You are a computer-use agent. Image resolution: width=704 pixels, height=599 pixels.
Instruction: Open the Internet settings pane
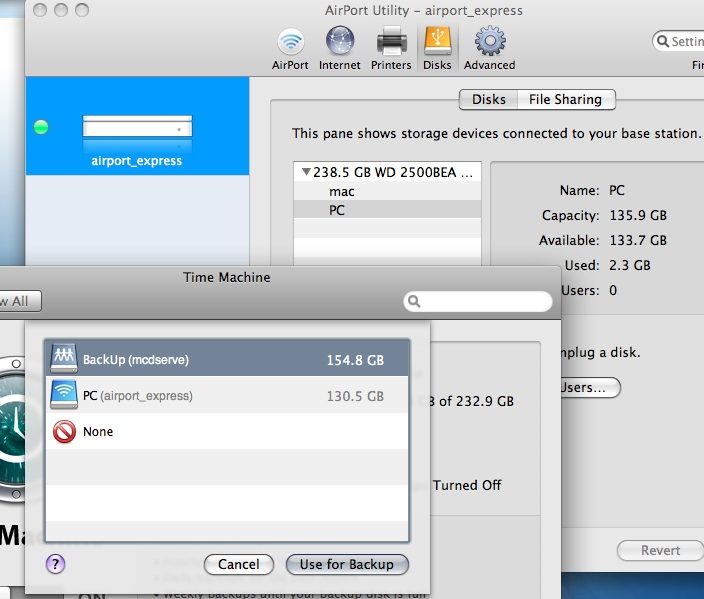click(339, 49)
